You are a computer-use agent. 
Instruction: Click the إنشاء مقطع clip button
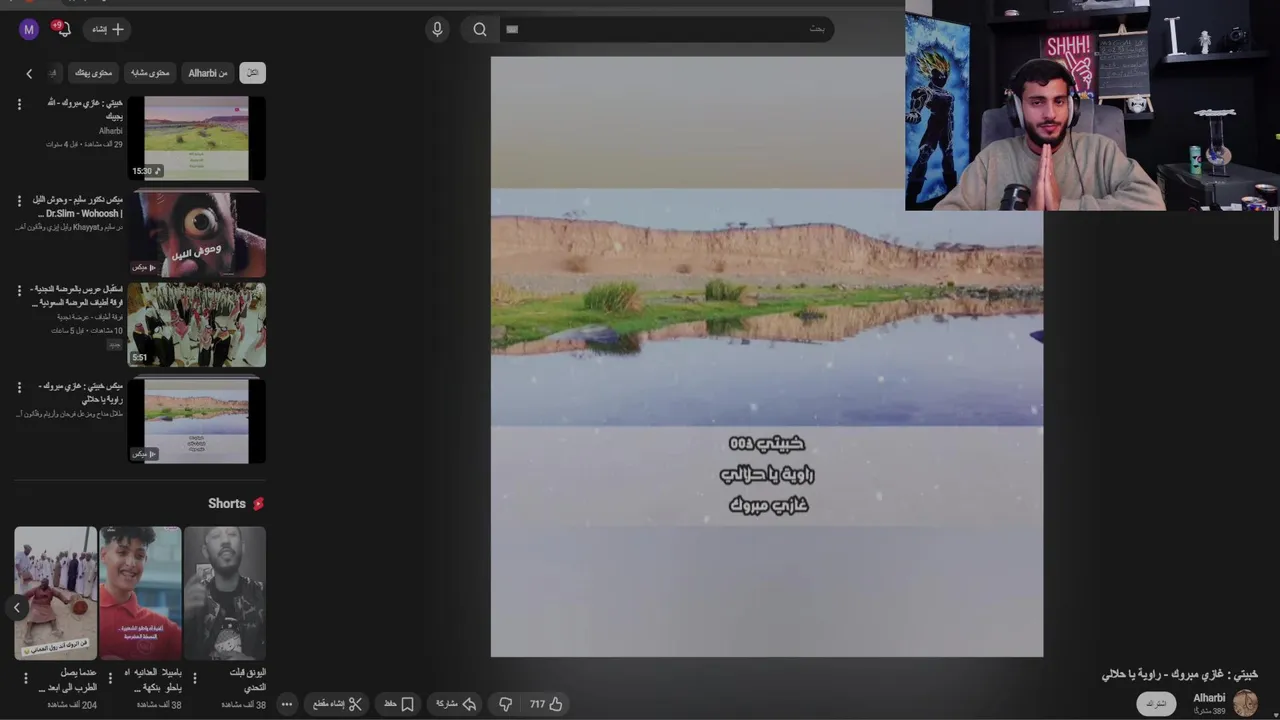tap(337, 704)
